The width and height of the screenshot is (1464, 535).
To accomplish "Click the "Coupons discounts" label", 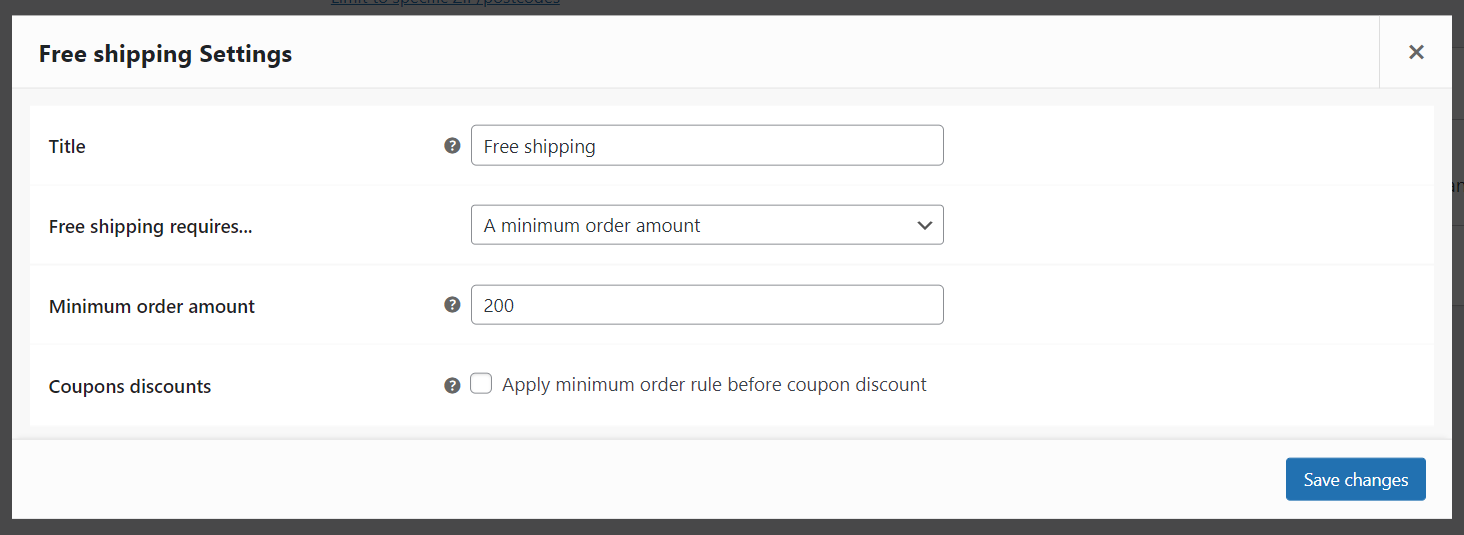I will coord(130,386).
